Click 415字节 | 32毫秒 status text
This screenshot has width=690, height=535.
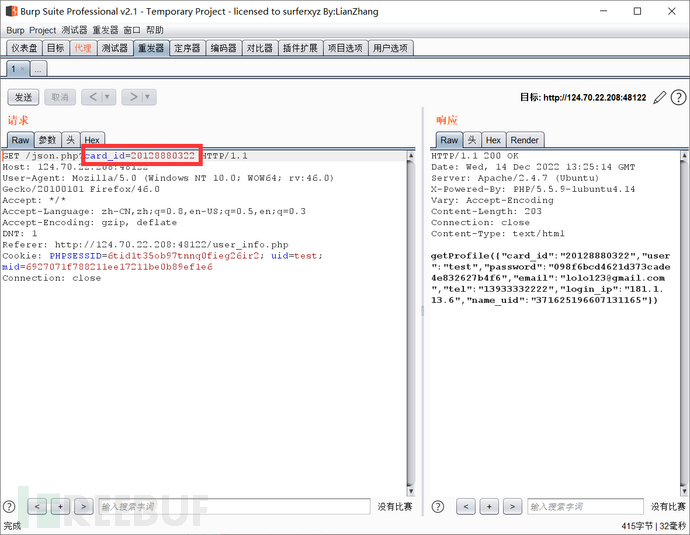pyautogui.click(x=653, y=526)
